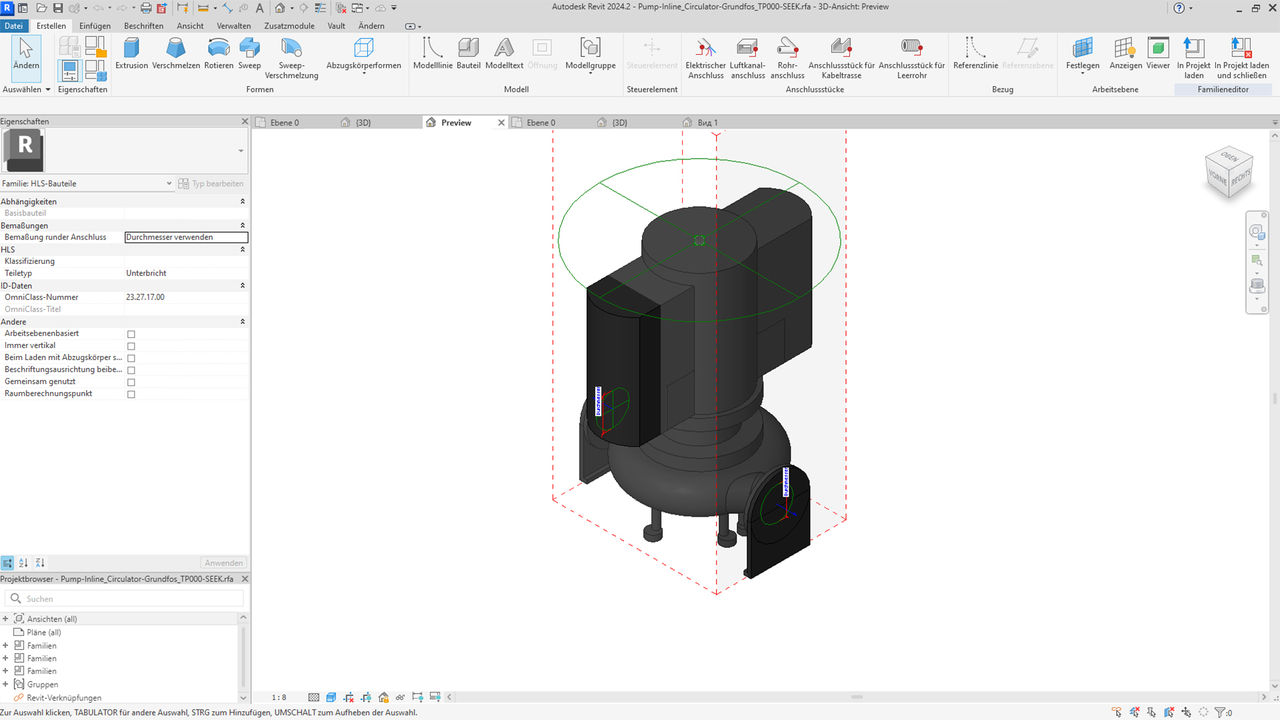
Task: Add a Luftkanalanschluss connector
Action: coord(748,58)
